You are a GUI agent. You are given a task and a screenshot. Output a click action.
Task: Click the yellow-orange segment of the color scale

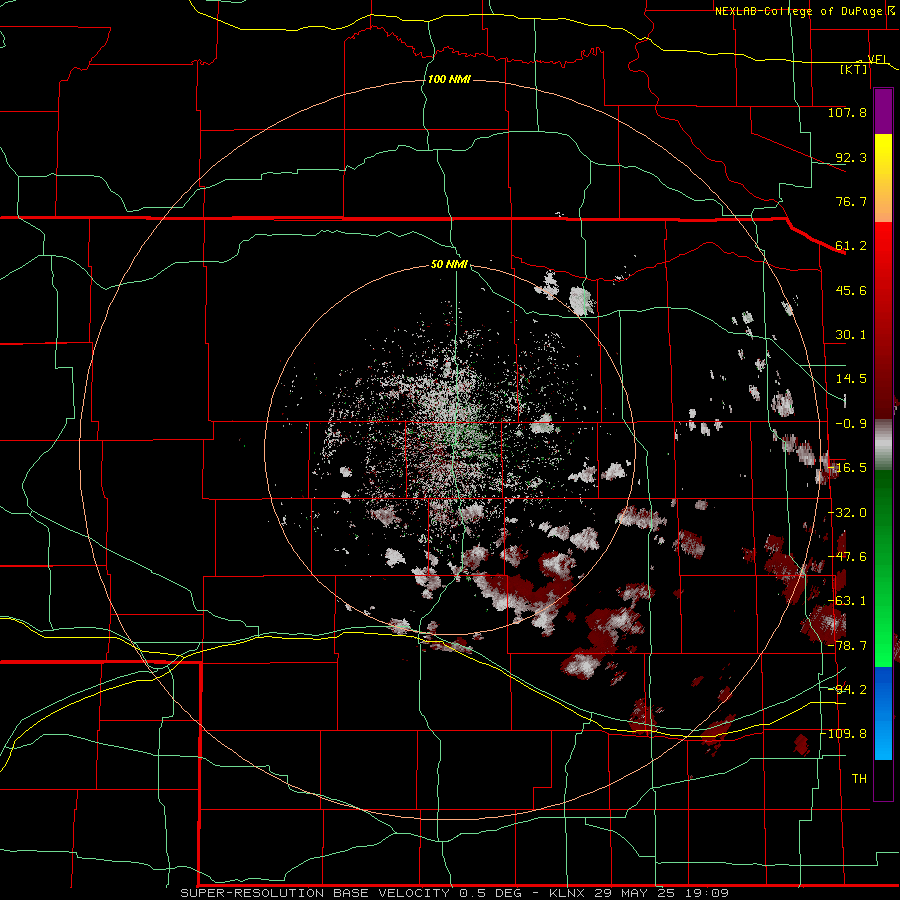click(x=883, y=178)
